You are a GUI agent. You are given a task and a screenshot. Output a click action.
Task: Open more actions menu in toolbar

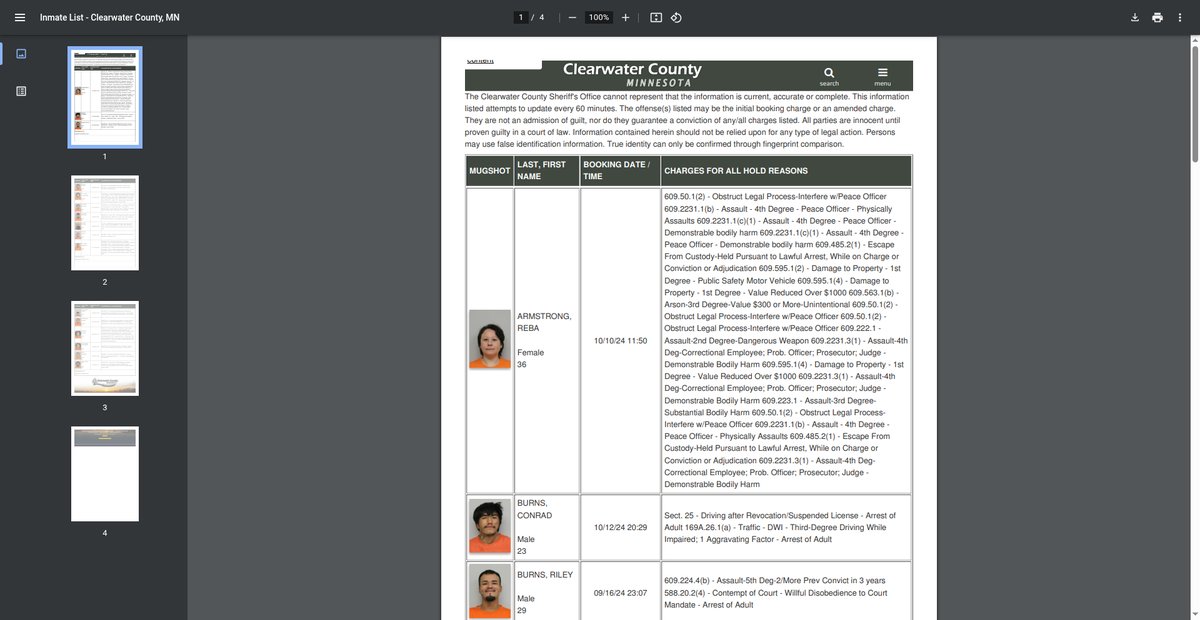click(x=1181, y=18)
